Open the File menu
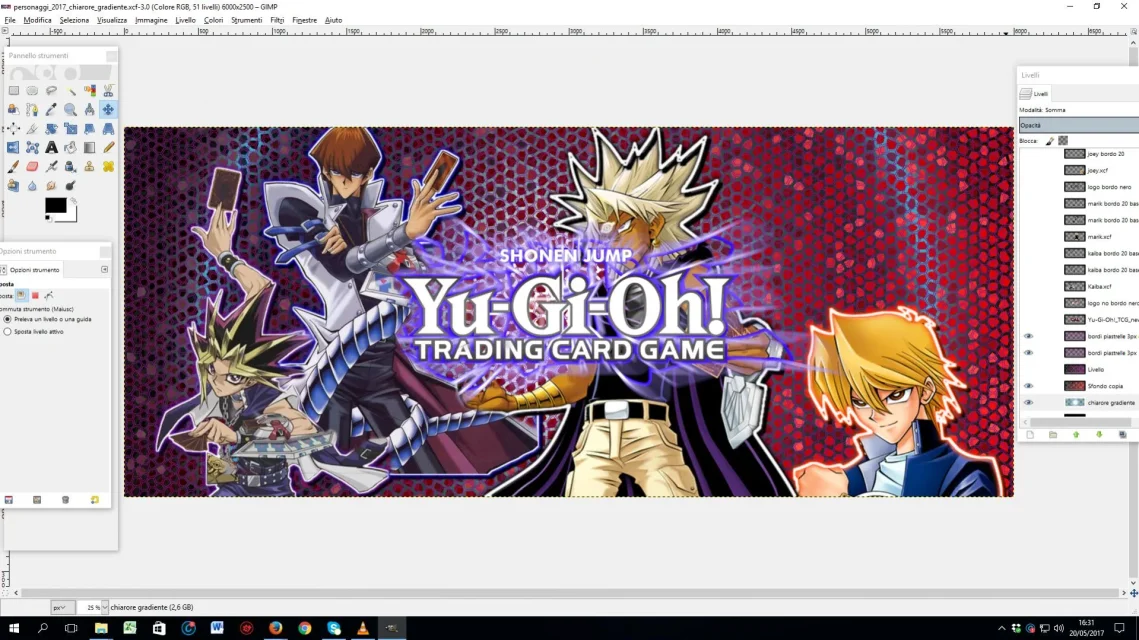 point(10,20)
